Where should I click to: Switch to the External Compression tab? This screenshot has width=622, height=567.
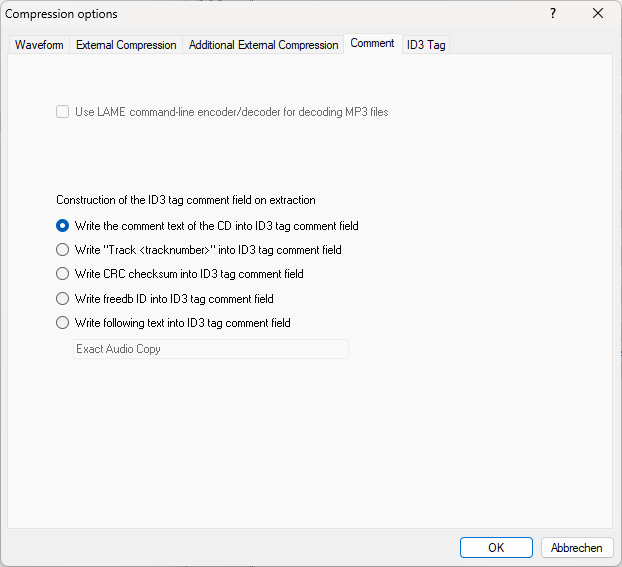tap(126, 45)
